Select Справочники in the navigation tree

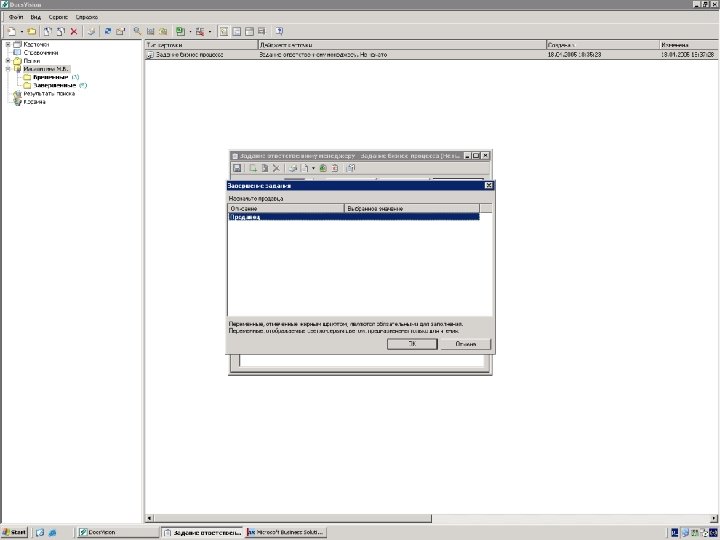[41, 53]
